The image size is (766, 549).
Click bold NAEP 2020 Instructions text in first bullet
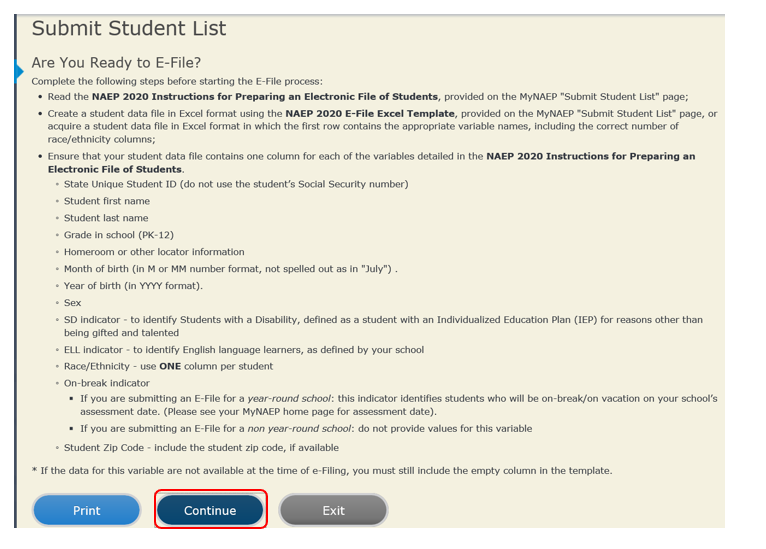point(265,97)
